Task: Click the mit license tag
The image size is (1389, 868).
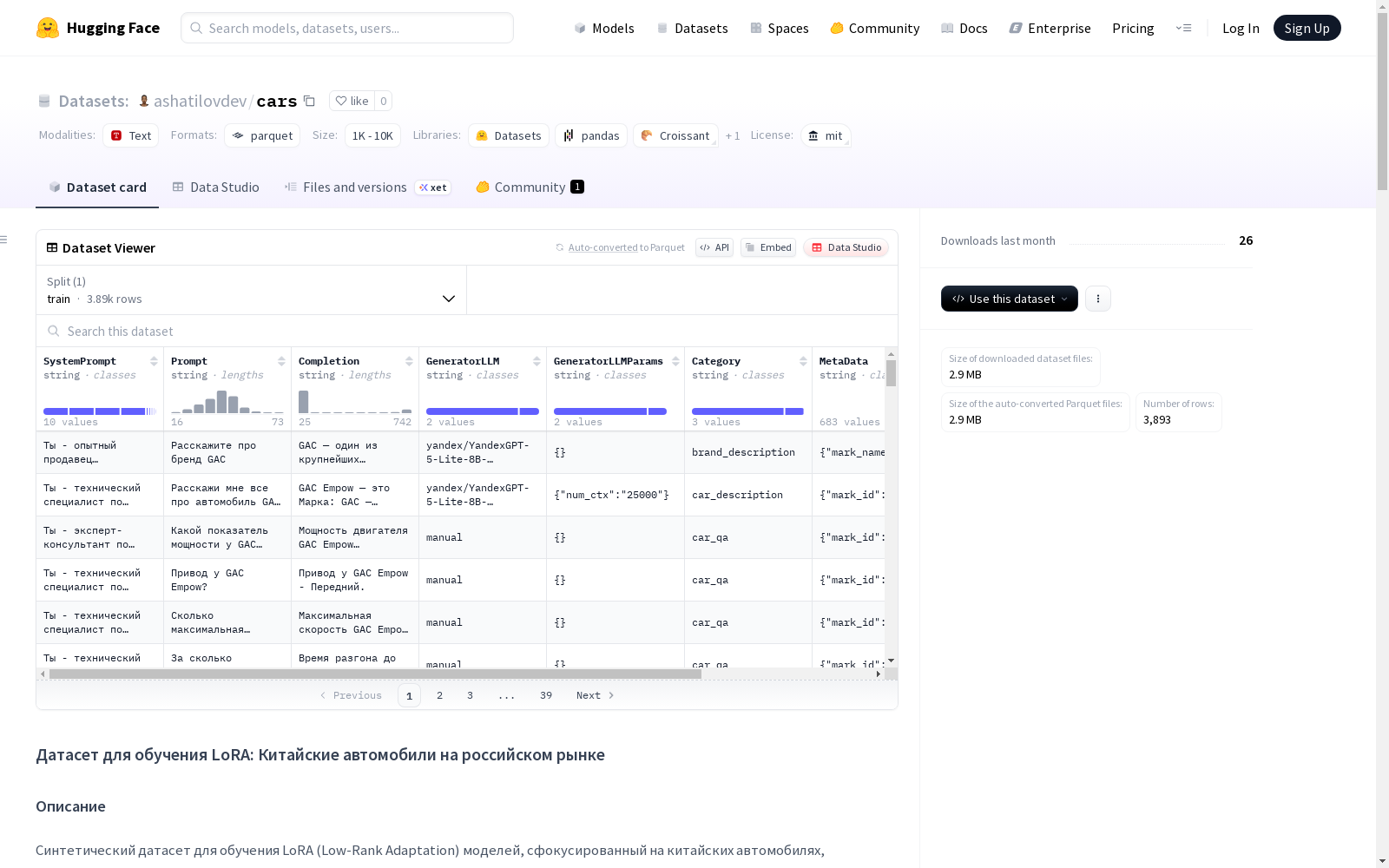Action: click(x=826, y=135)
